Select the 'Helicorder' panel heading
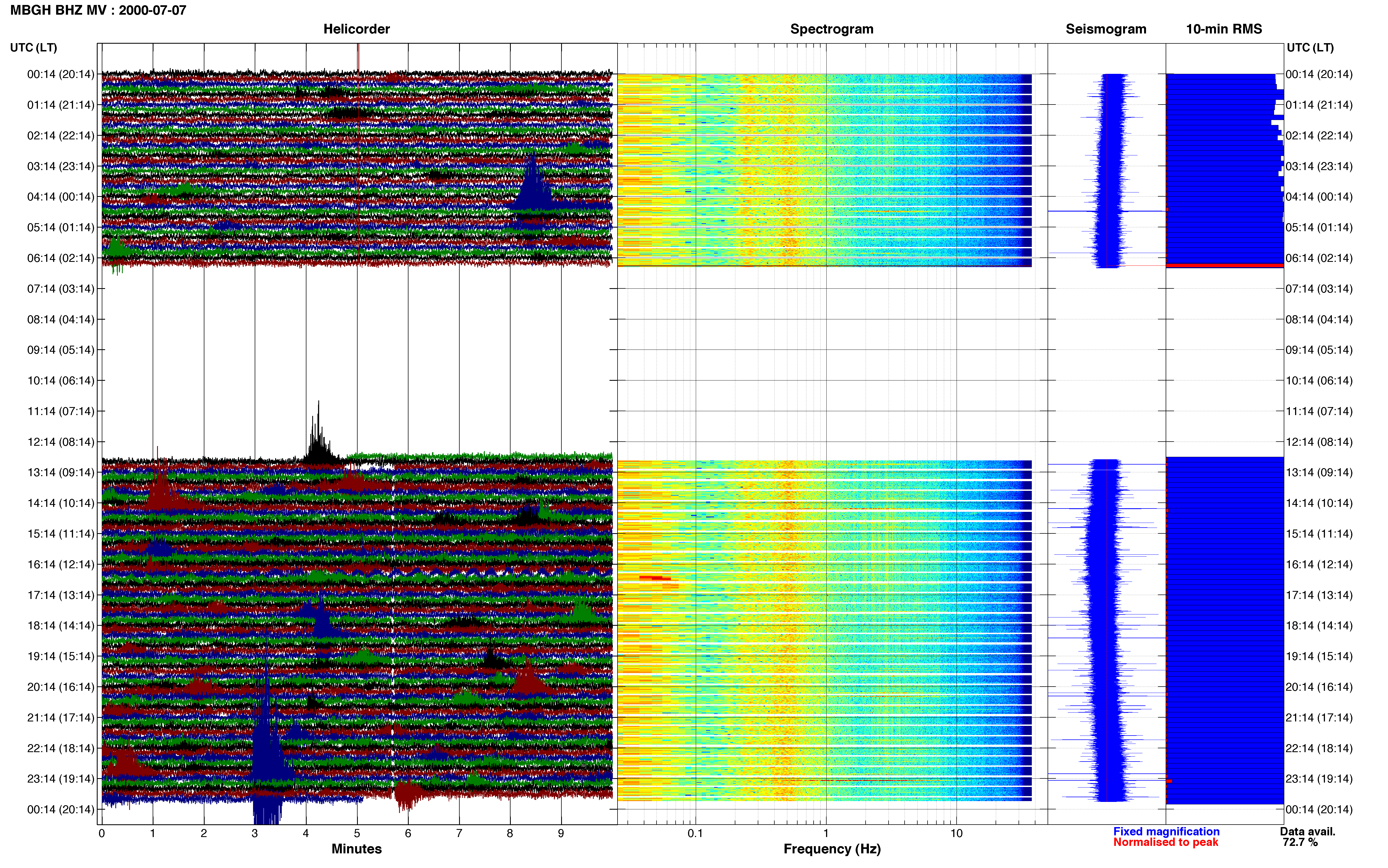This screenshot has width=1388, height=868. [356, 29]
